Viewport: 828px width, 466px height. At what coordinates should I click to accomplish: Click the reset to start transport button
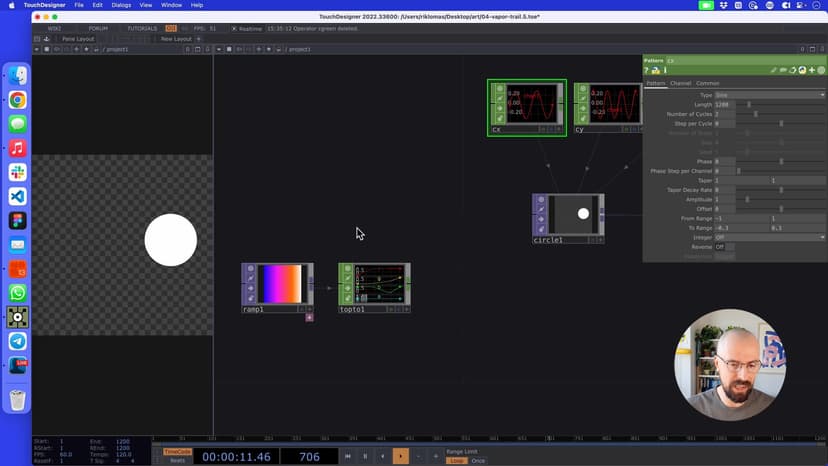coord(348,456)
